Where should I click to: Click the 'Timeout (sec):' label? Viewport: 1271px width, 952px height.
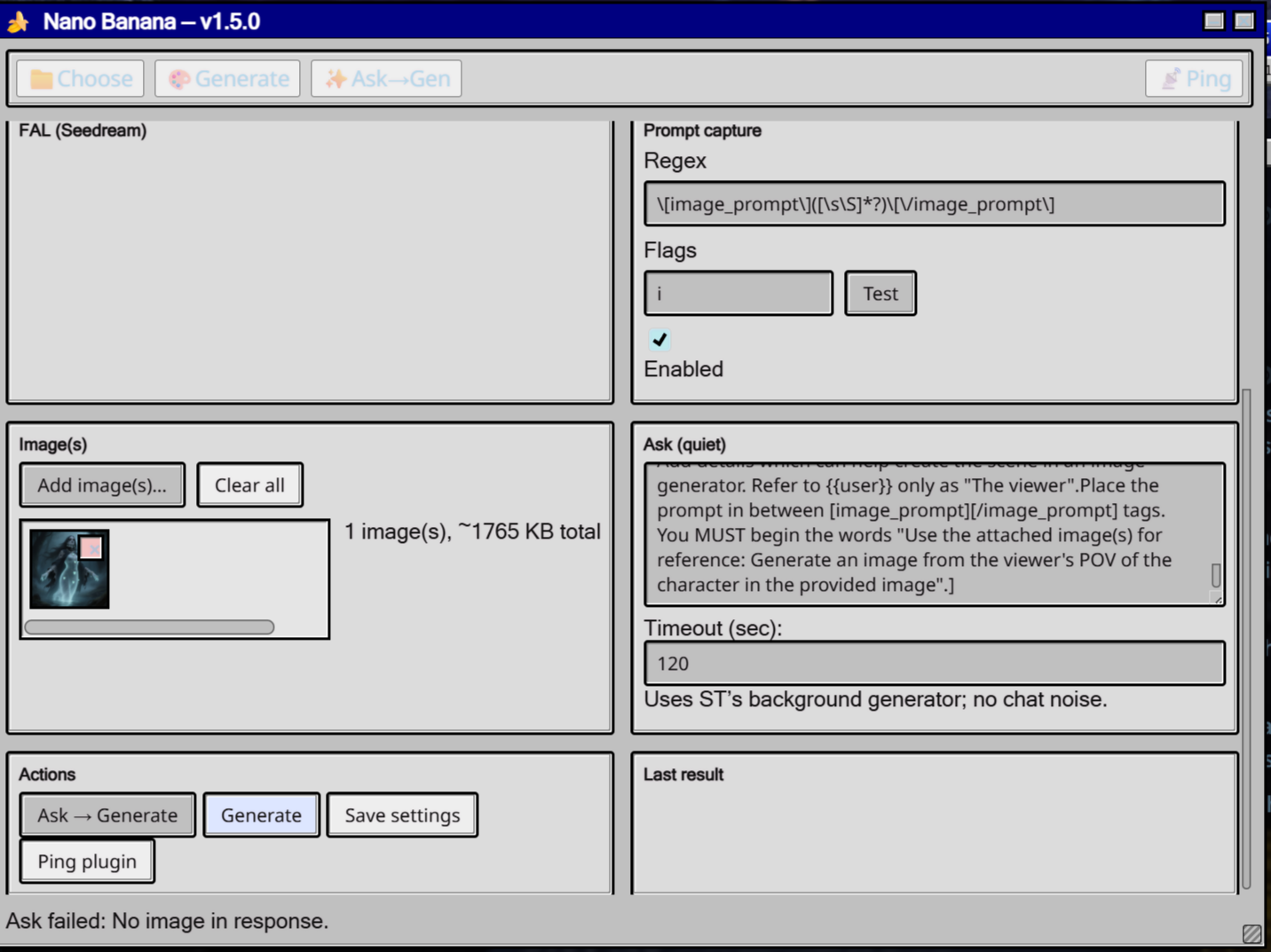point(713,628)
